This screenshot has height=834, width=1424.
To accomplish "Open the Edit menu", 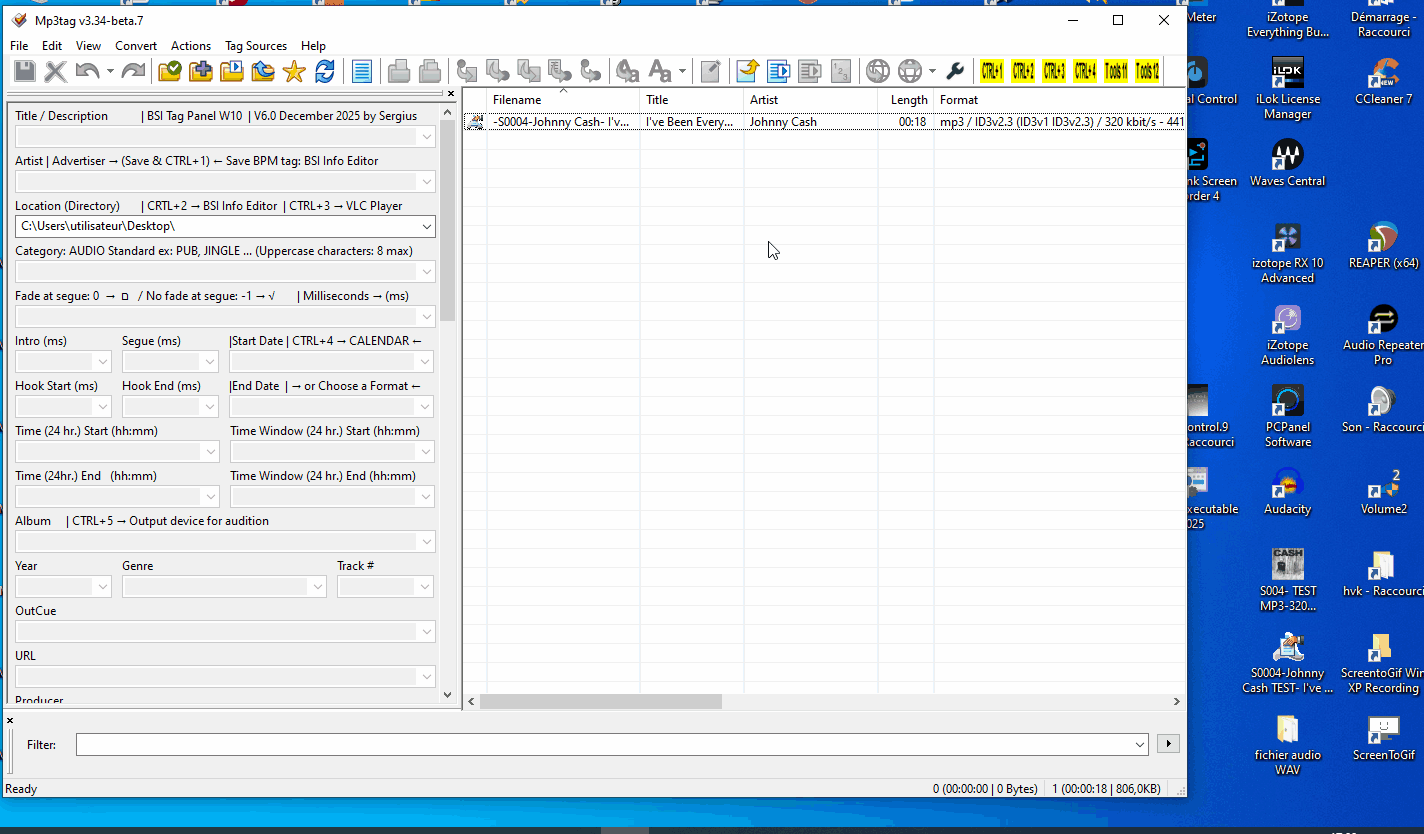I will coord(52,46).
